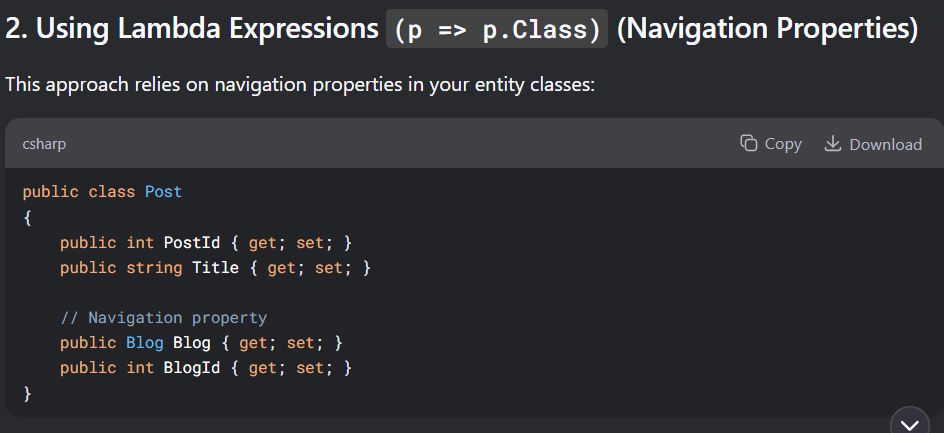
Task: Click the csharp language label
Action: pos(44,144)
